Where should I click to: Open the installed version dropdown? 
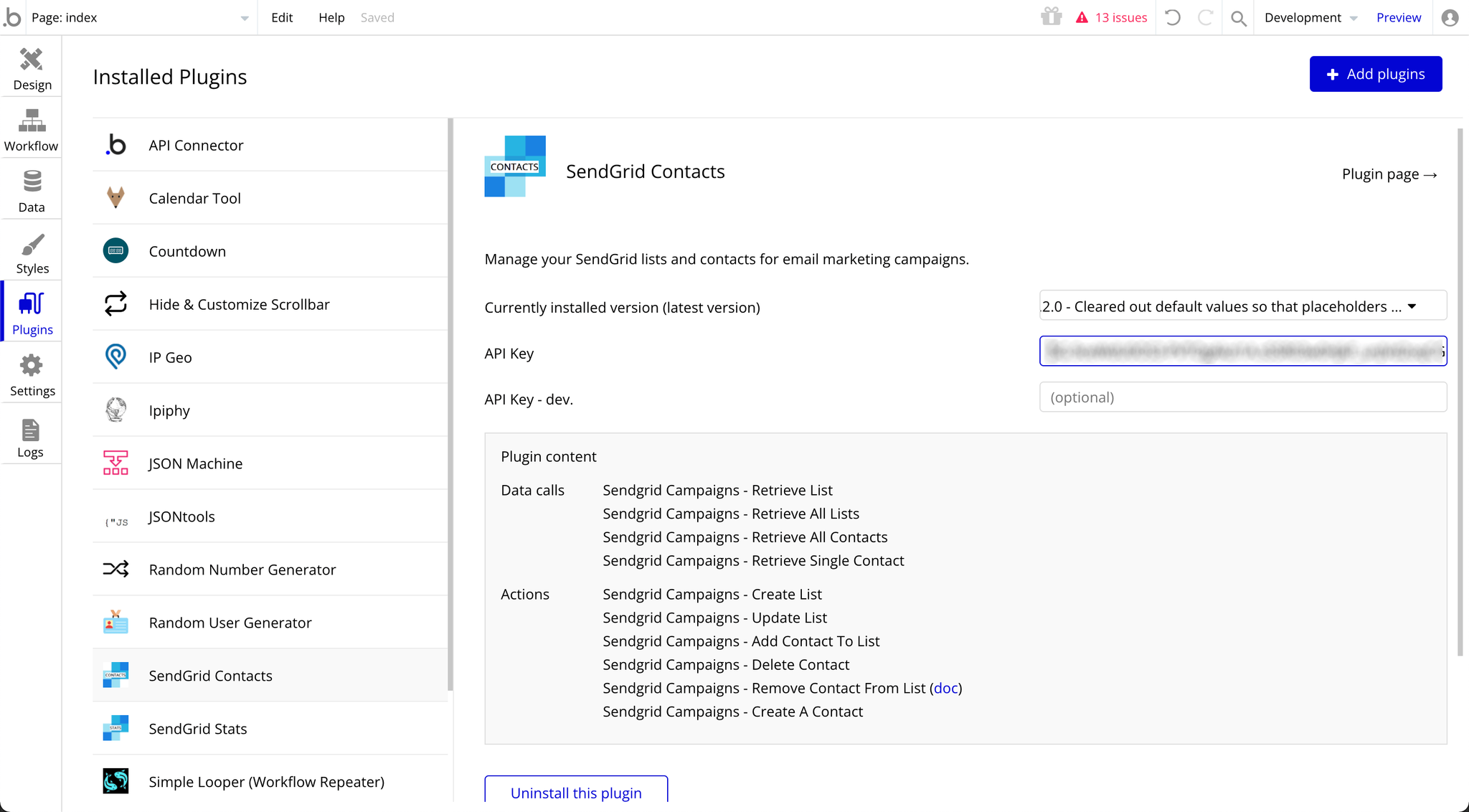(x=1242, y=306)
